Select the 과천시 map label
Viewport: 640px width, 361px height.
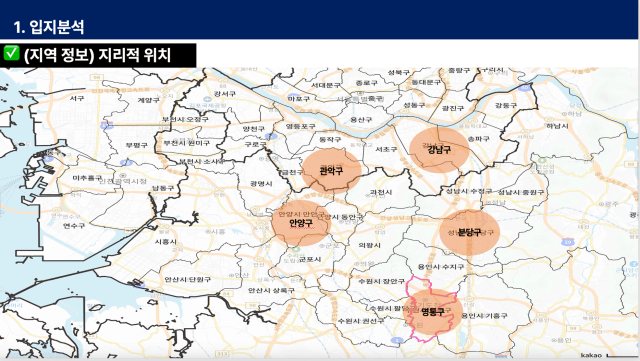click(x=381, y=192)
